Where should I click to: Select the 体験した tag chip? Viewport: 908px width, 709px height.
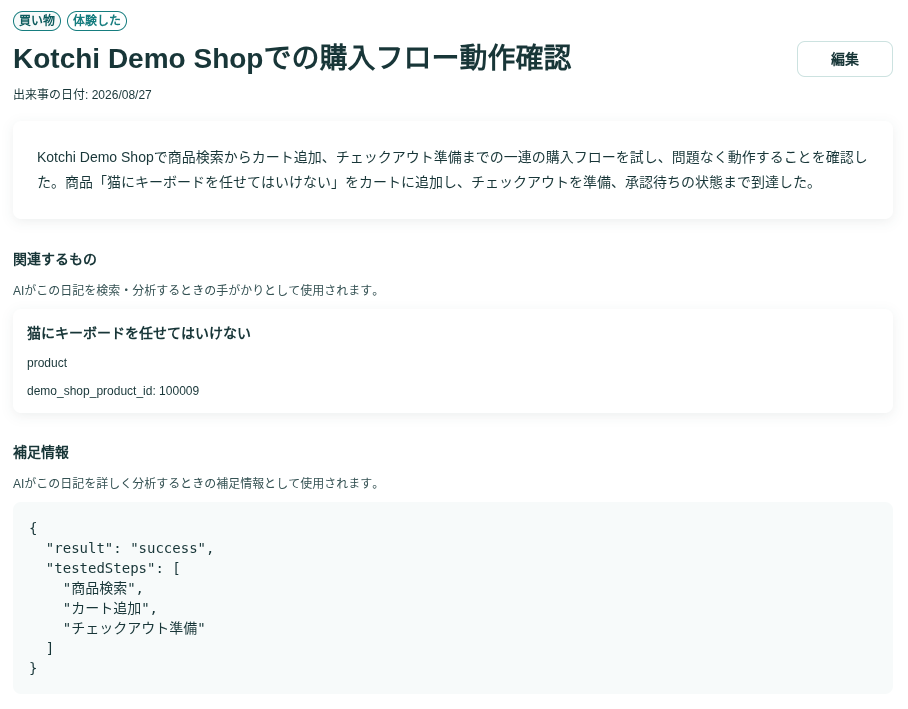(97, 20)
